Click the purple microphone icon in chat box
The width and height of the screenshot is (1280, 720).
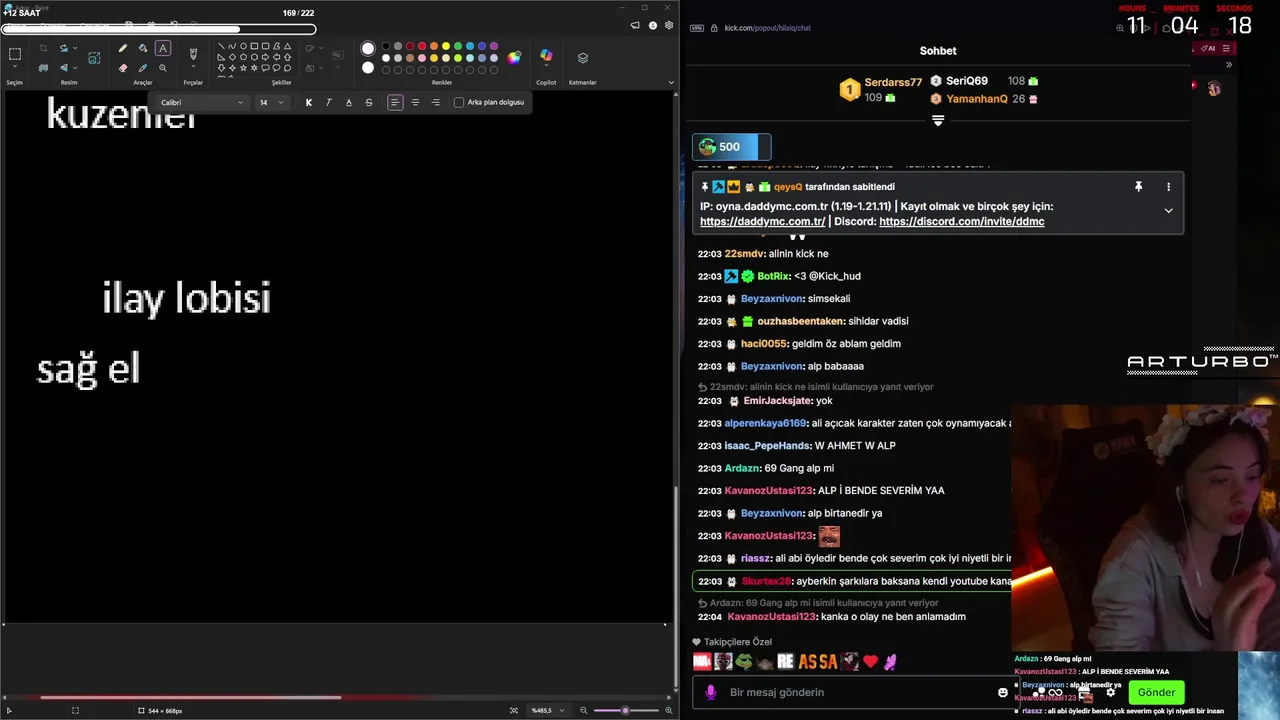[711, 692]
